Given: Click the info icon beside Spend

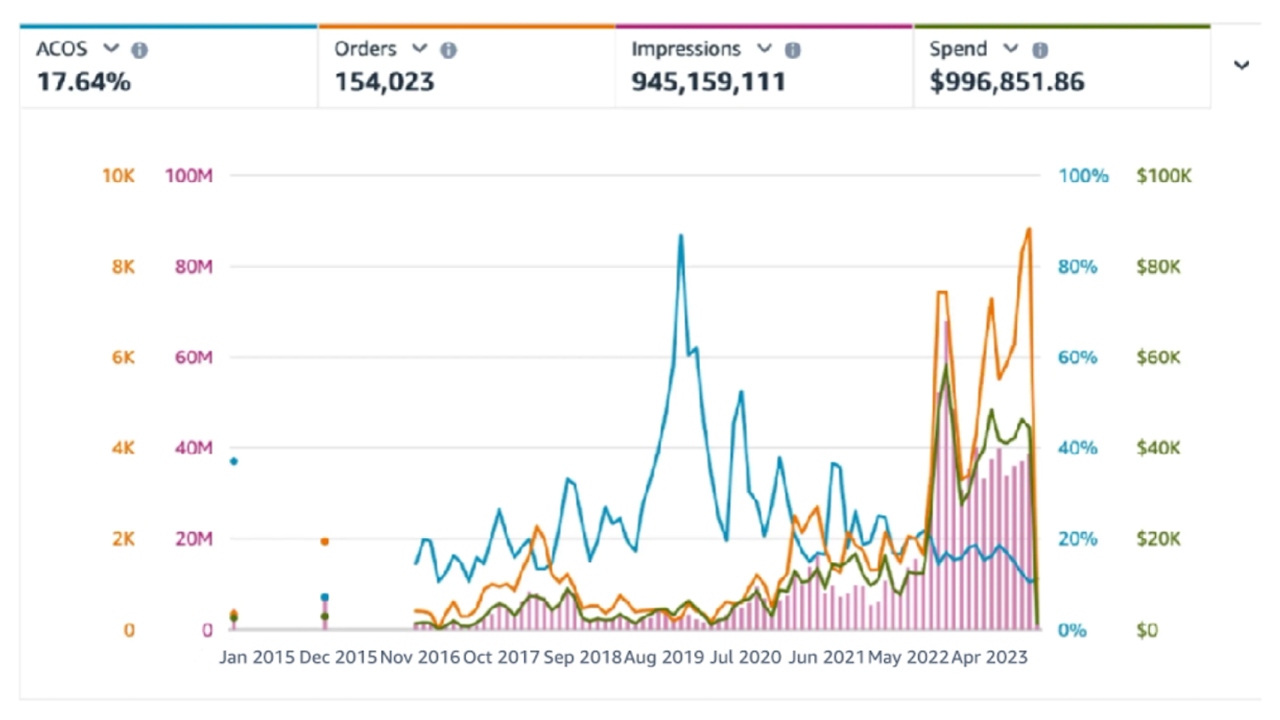Looking at the screenshot, I should [1040, 49].
